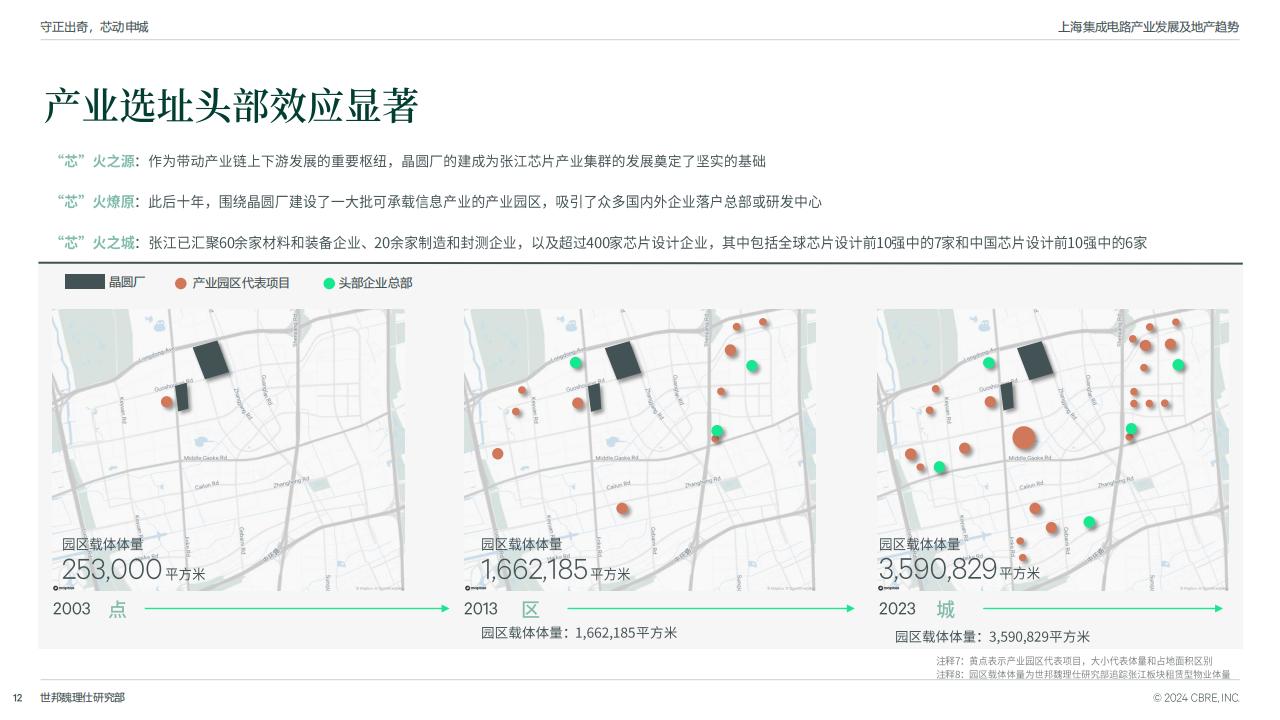Click the “芯”火之城 bullet label
This screenshot has height=720, width=1280.
click(97, 242)
